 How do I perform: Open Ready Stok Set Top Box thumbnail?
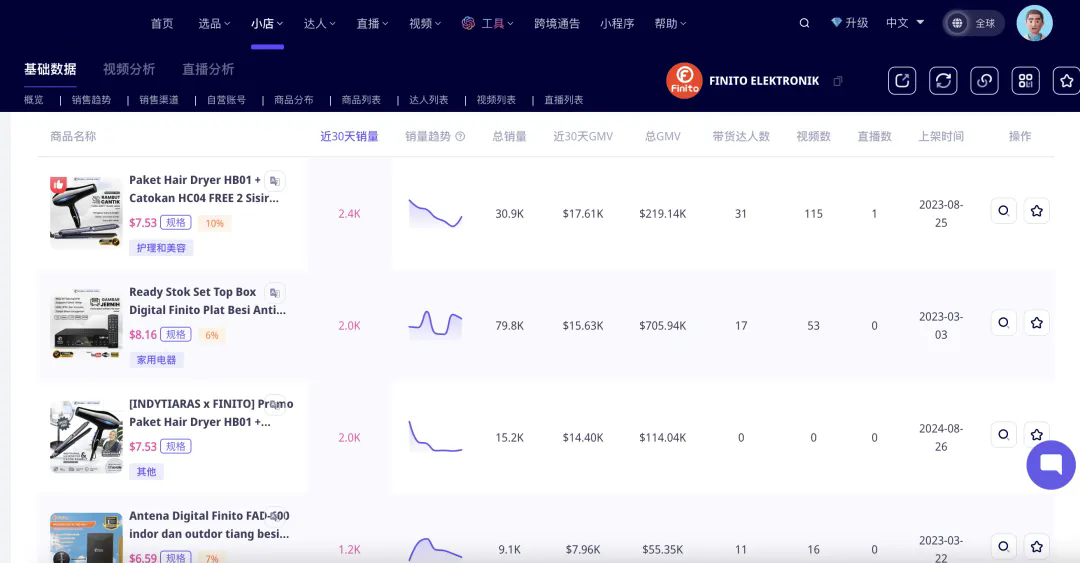pos(86,324)
